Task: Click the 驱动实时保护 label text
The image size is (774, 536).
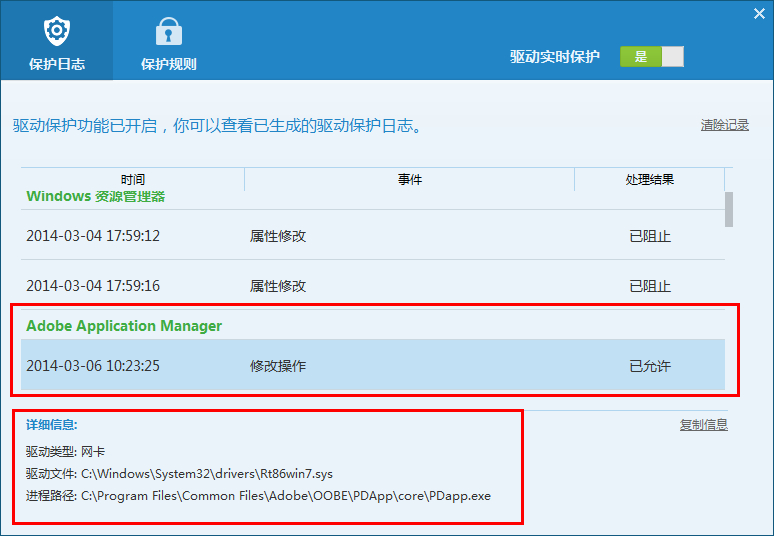Action: coord(555,57)
